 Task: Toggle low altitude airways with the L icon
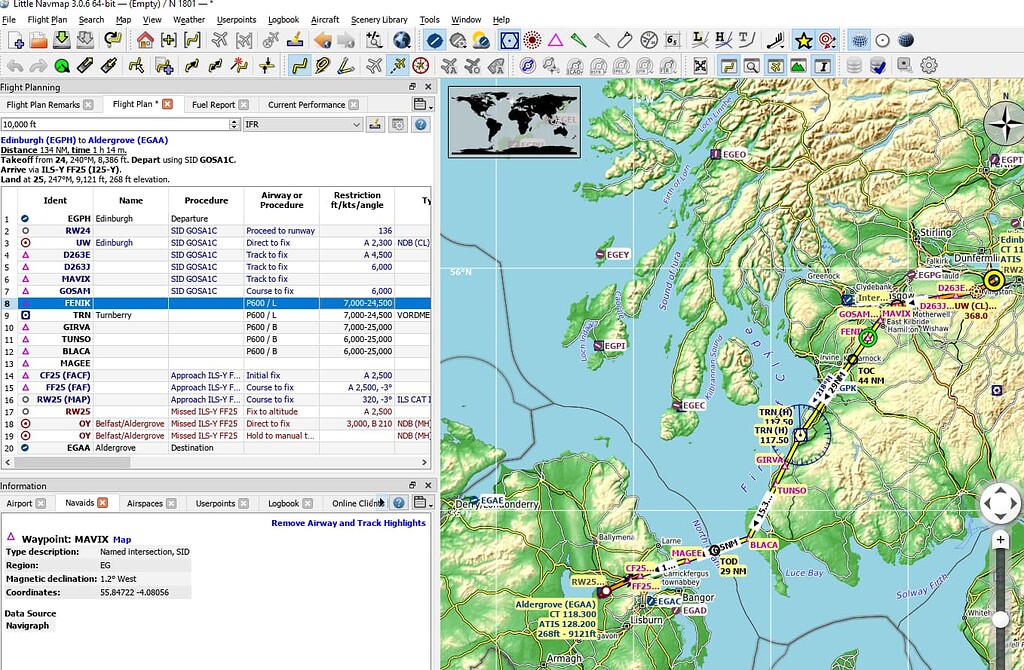(x=700, y=41)
